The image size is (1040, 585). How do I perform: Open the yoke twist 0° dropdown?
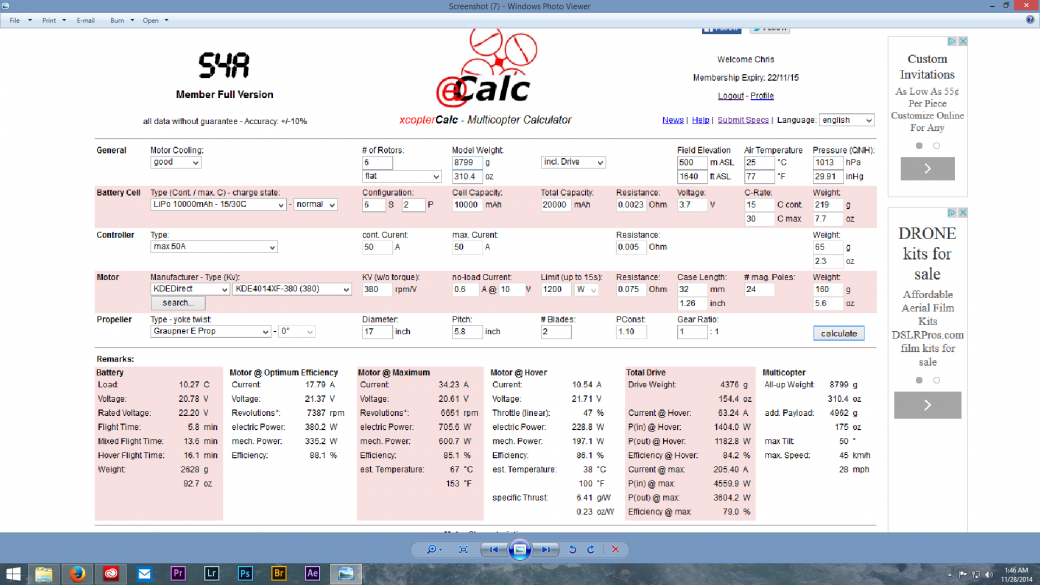coord(296,332)
